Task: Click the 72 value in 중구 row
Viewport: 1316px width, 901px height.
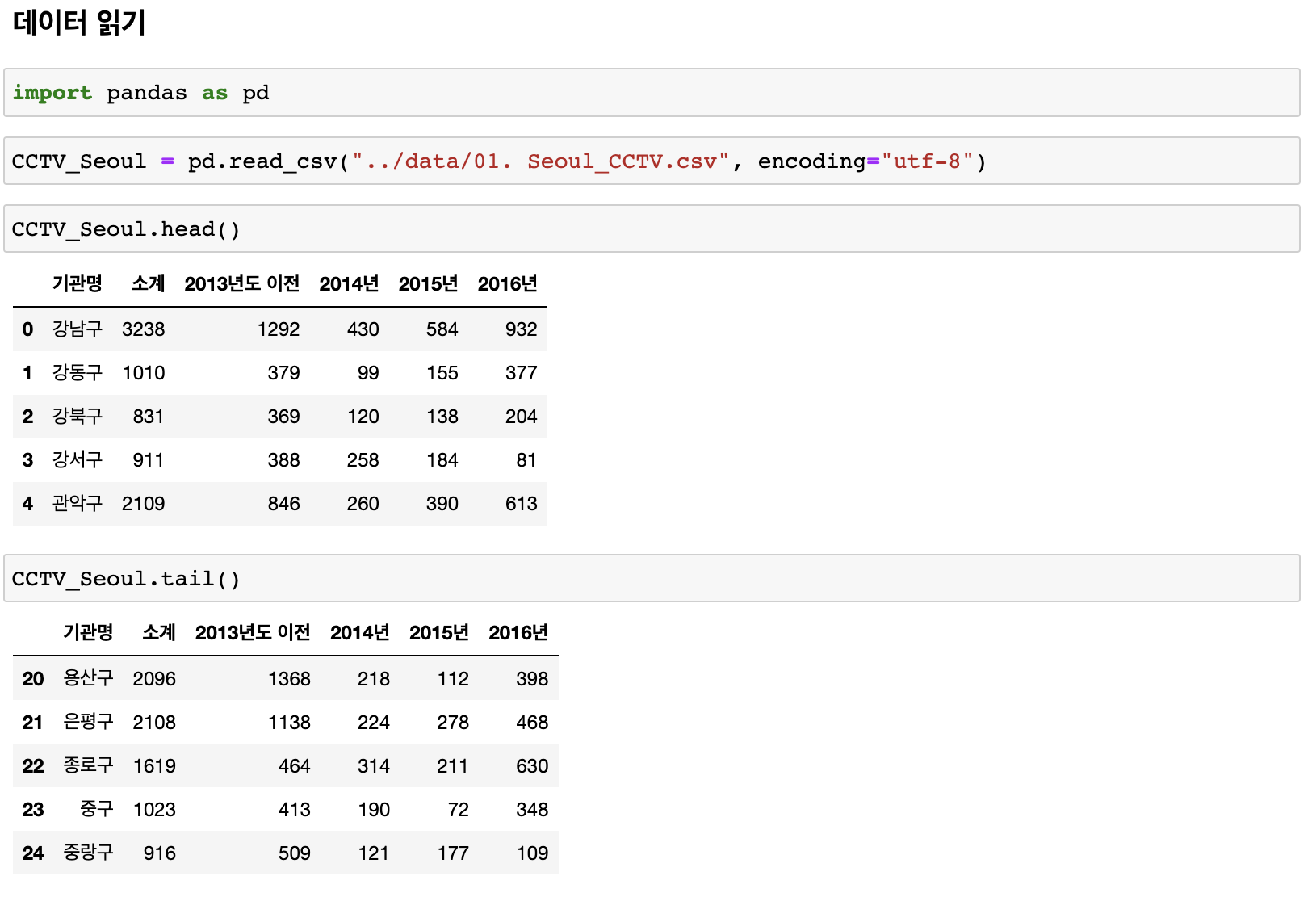Action: coord(459,810)
